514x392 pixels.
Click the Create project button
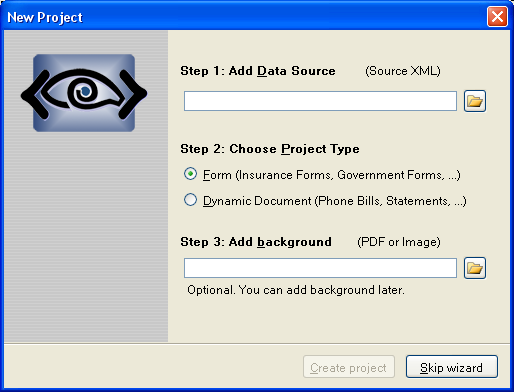349,367
